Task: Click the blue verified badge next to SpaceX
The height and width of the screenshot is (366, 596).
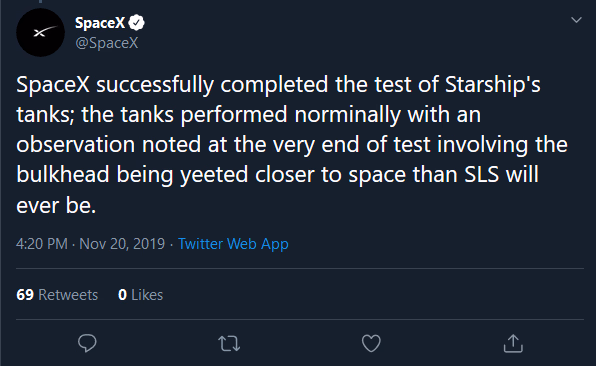Action: tap(136, 23)
